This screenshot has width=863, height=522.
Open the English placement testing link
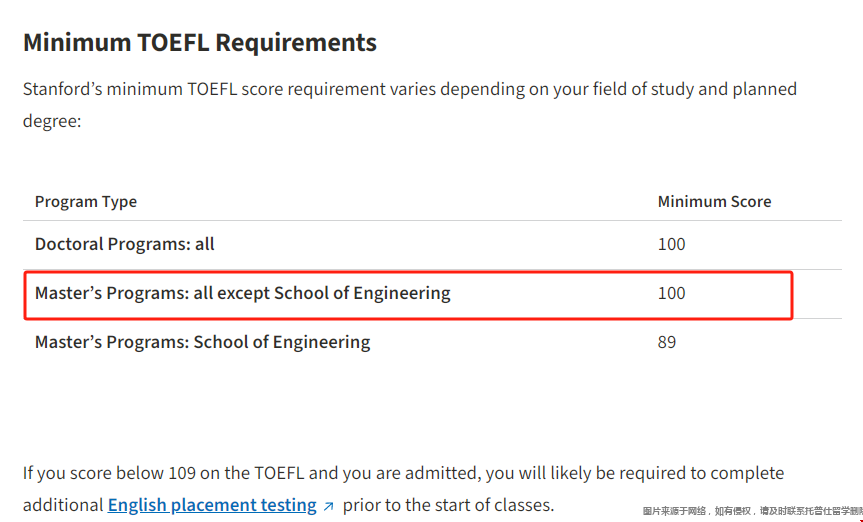212,505
